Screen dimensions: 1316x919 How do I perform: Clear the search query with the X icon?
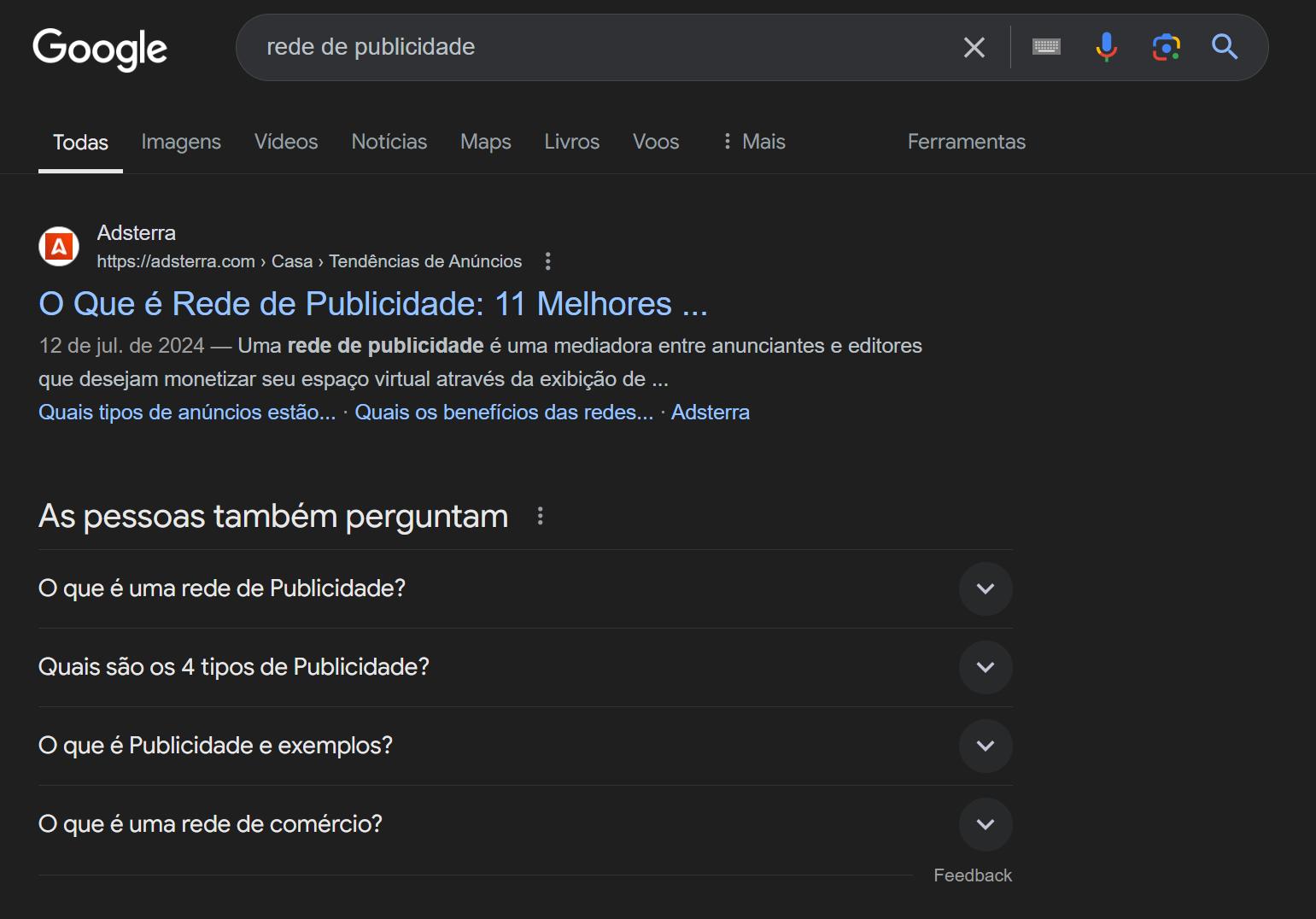tap(973, 47)
